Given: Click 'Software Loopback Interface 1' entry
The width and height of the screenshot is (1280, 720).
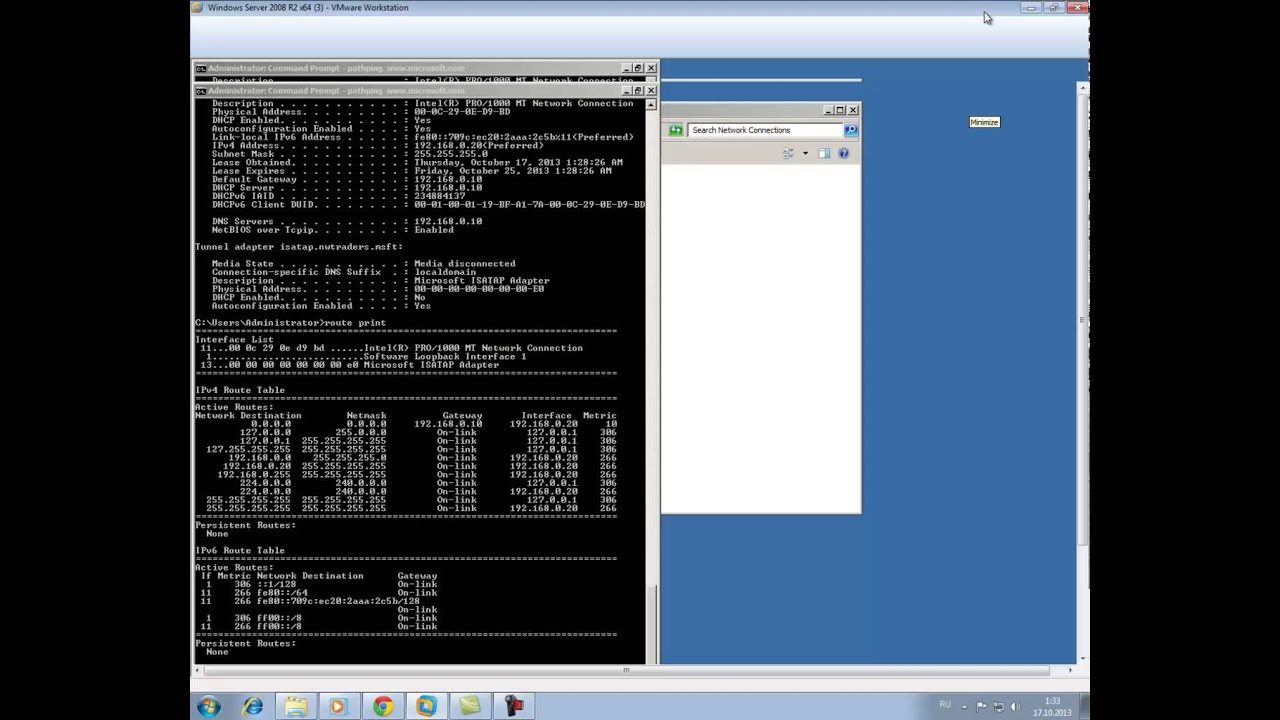Looking at the screenshot, I should 444,357.
